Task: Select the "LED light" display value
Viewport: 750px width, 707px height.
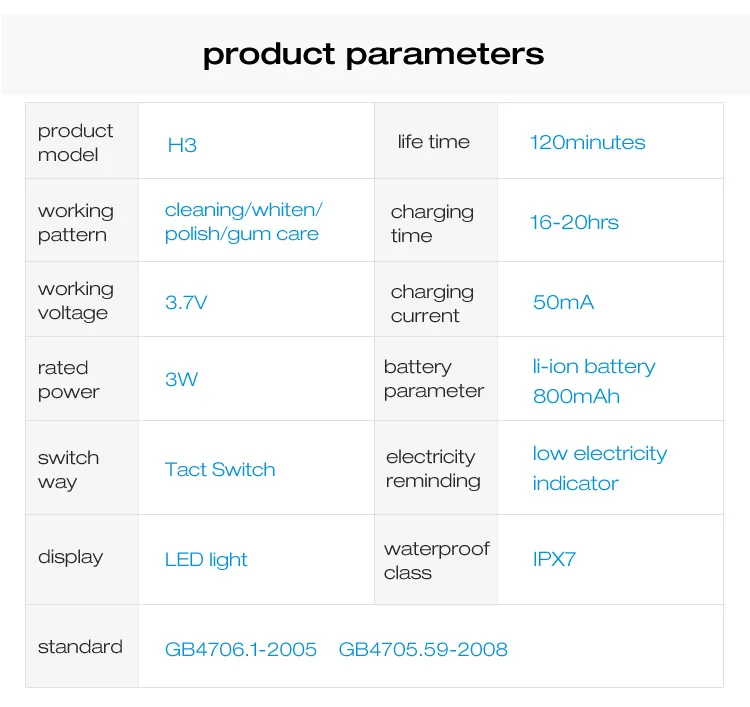Action: 206,560
